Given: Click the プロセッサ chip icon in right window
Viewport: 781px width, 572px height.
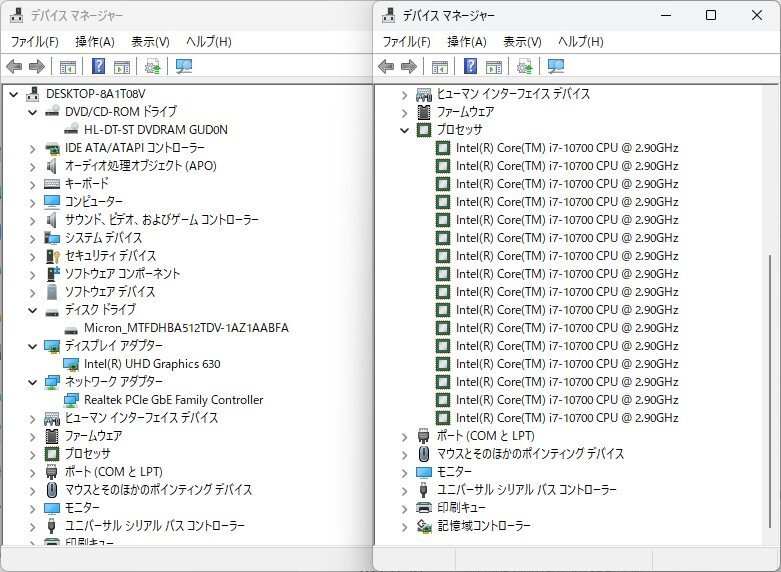Looking at the screenshot, I should (x=424, y=130).
